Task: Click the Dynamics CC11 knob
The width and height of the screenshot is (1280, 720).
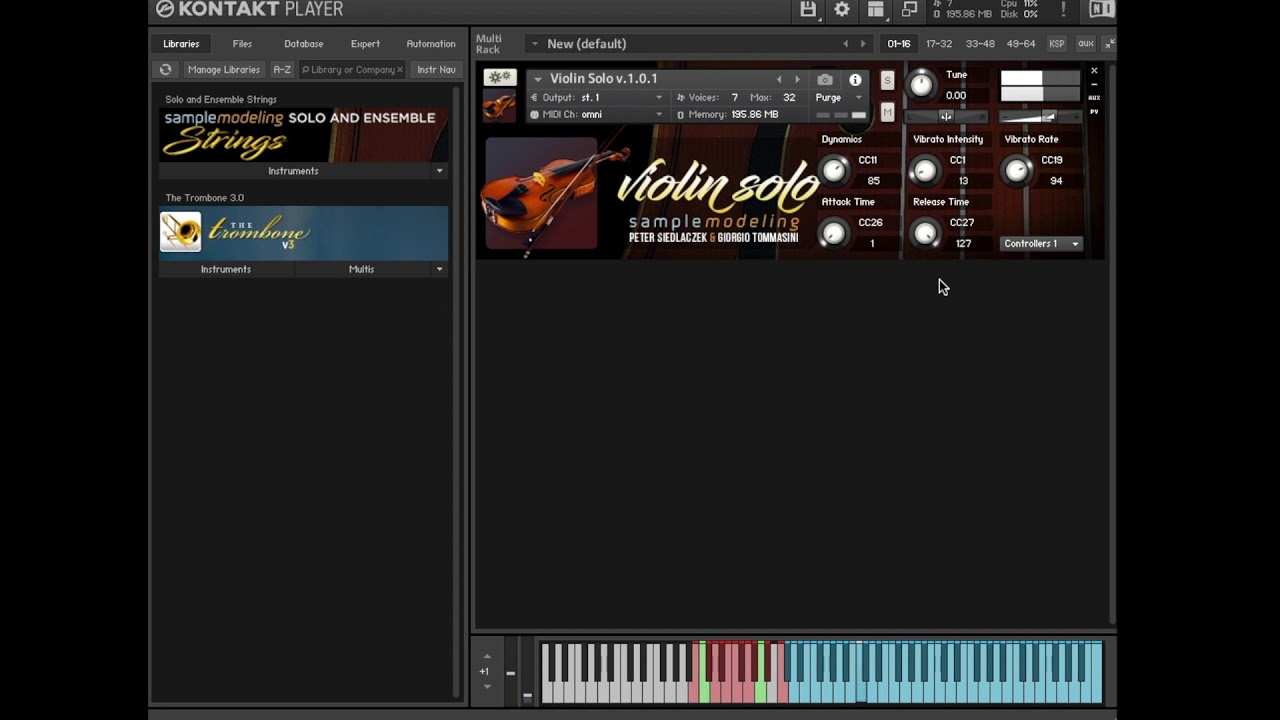Action: pos(833,171)
